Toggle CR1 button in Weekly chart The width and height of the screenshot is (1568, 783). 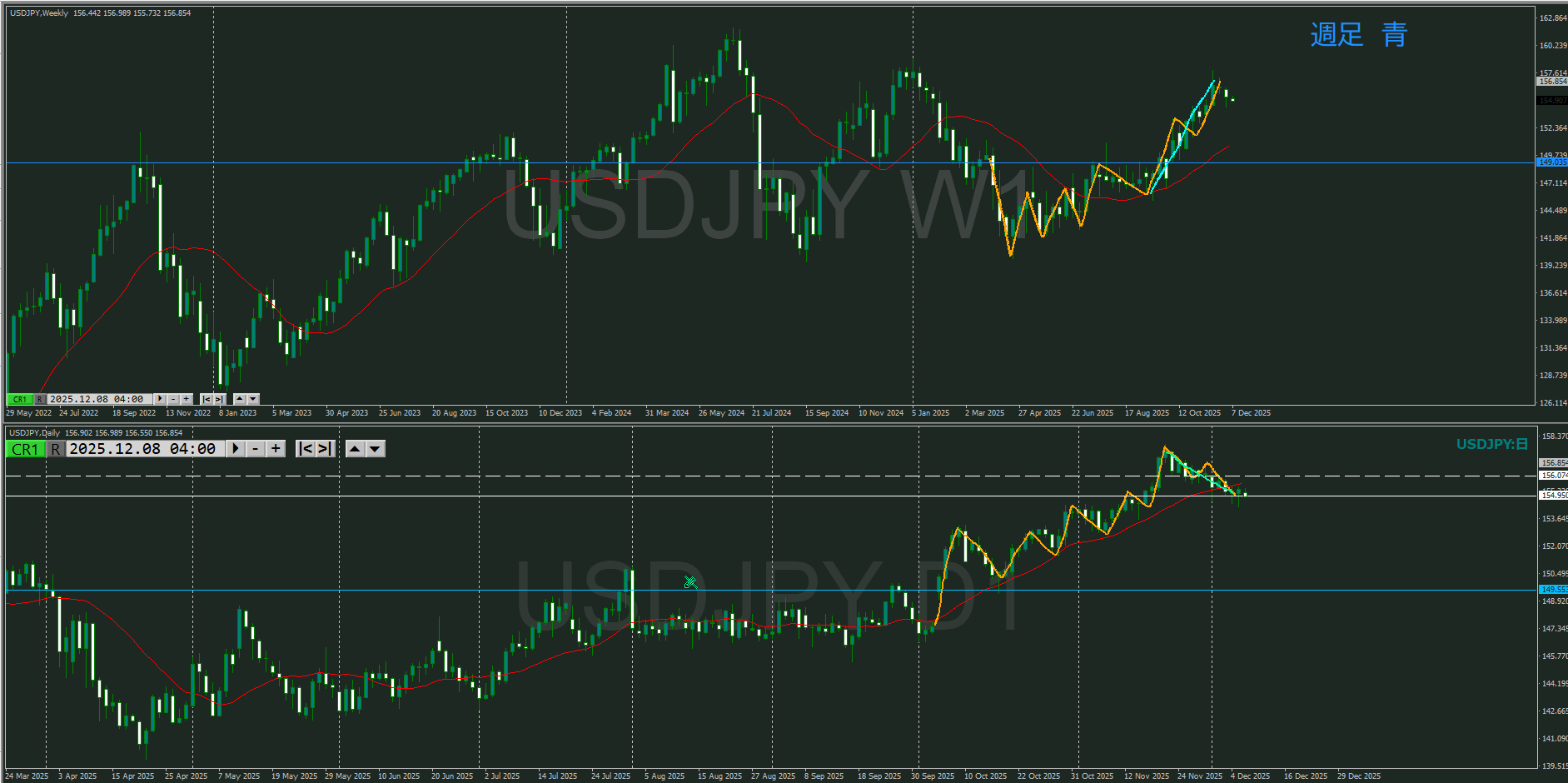click(19, 399)
